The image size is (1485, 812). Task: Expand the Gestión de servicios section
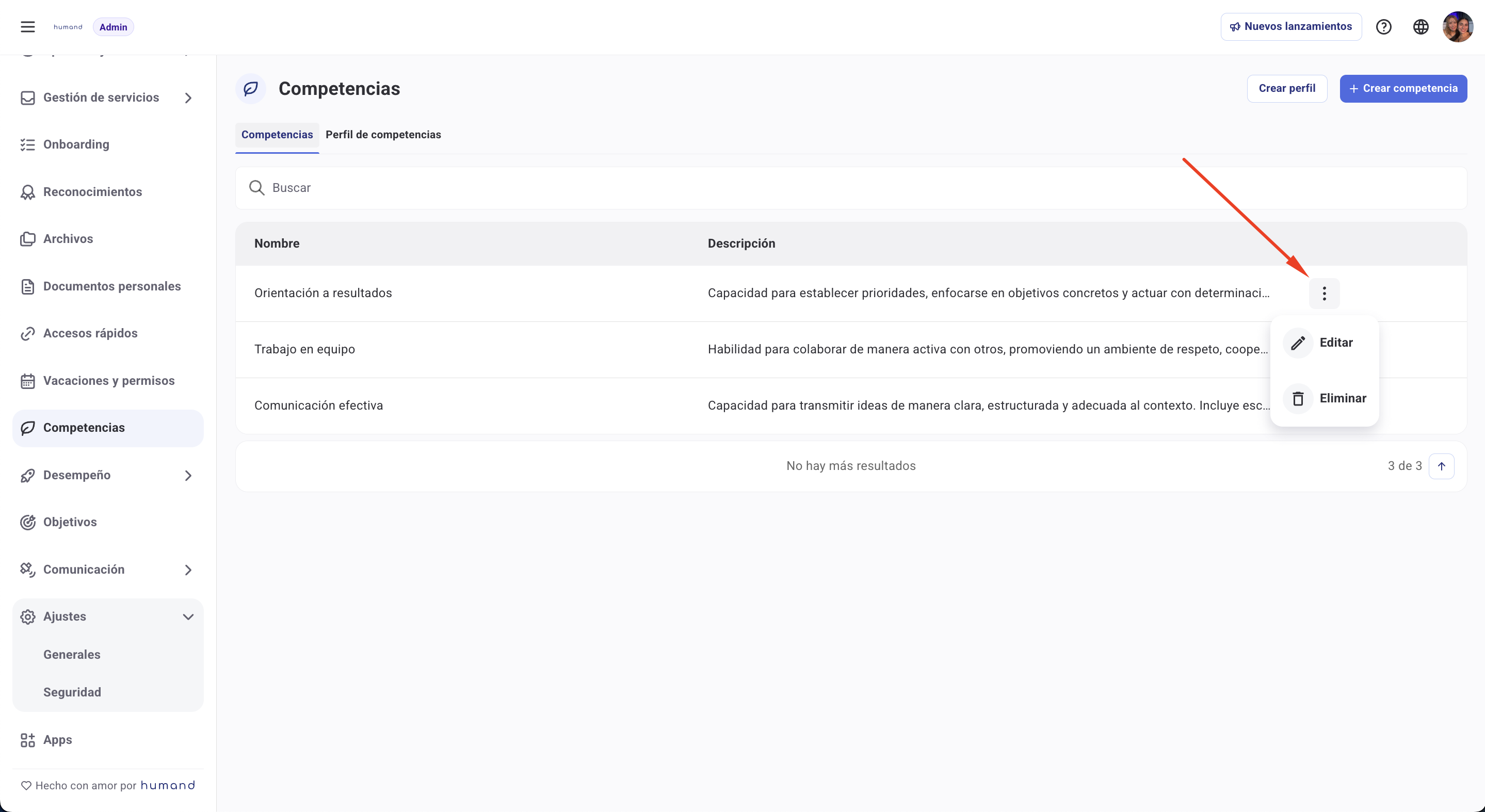(188, 98)
